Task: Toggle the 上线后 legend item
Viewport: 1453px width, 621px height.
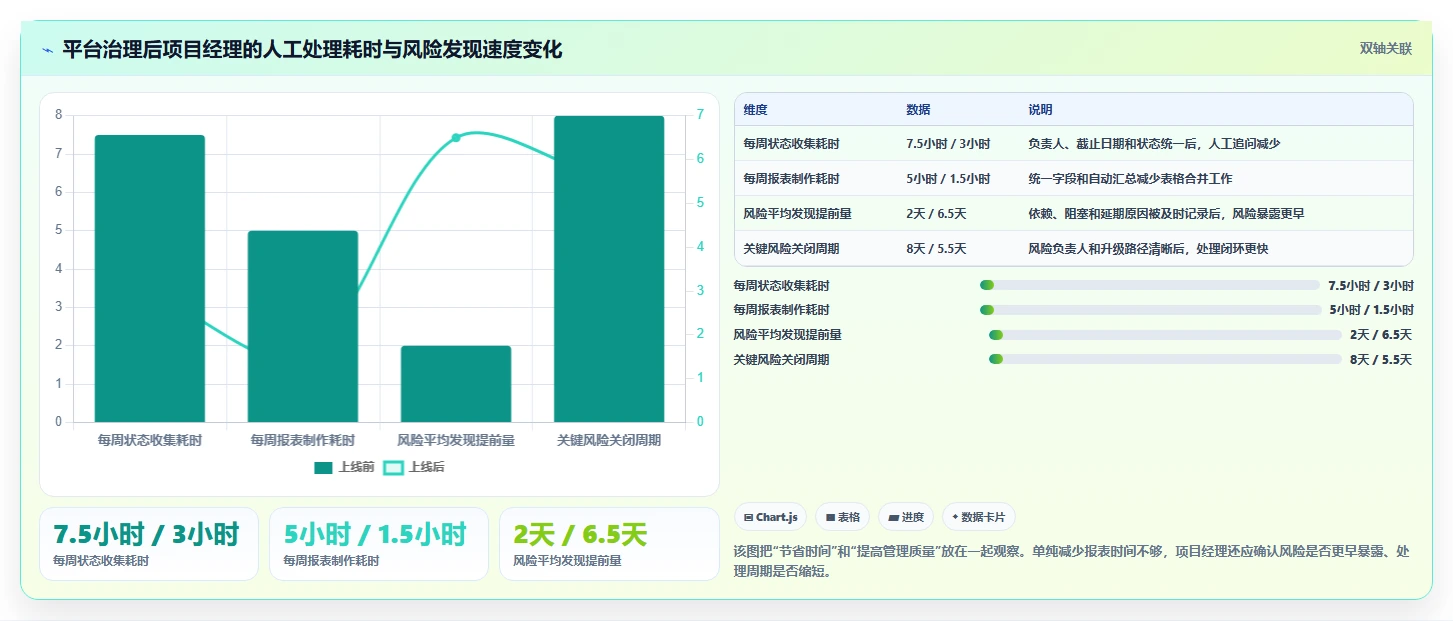Action: (414, 467)
